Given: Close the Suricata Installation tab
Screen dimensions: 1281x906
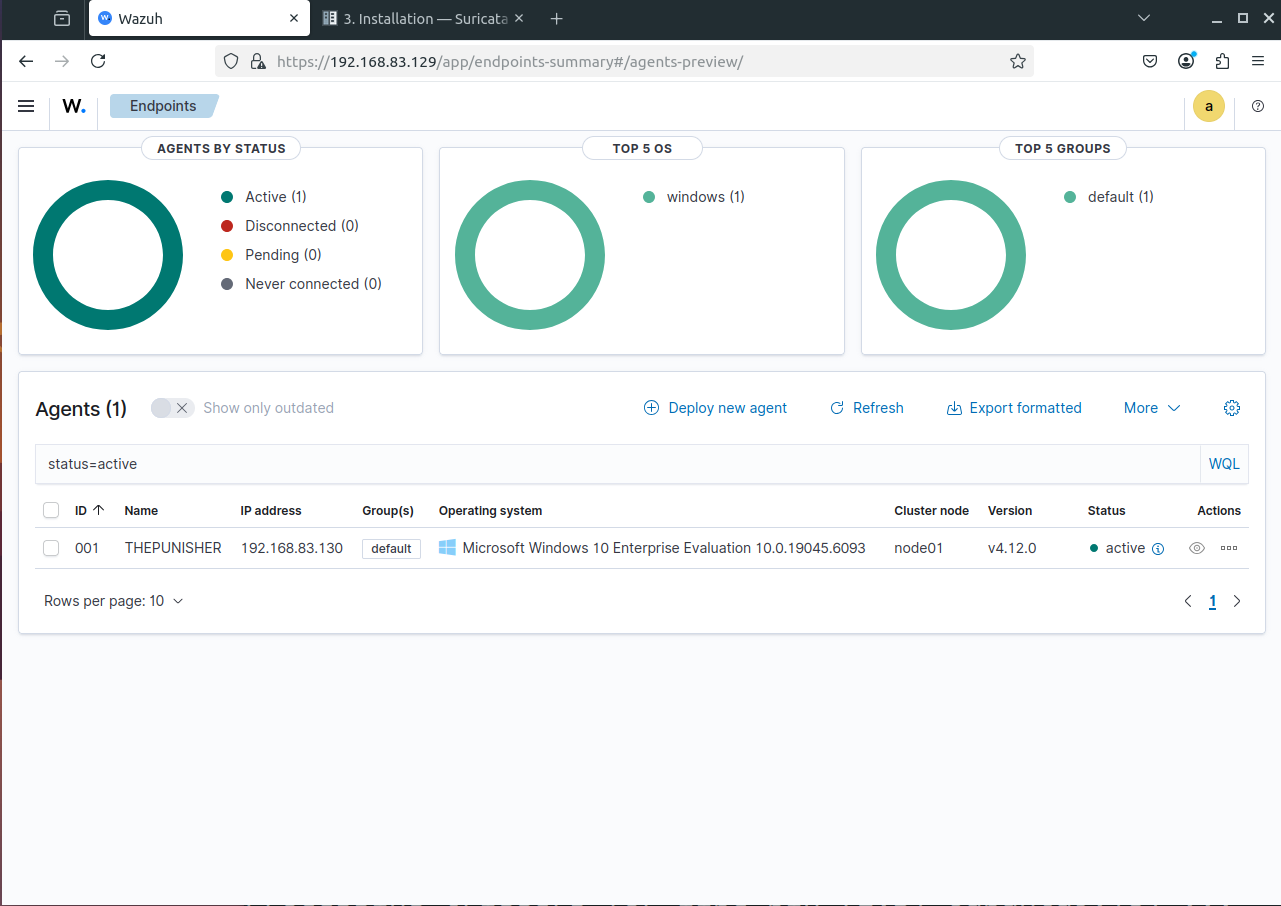Looking at the screenshot, I should [x=519, y=18].
